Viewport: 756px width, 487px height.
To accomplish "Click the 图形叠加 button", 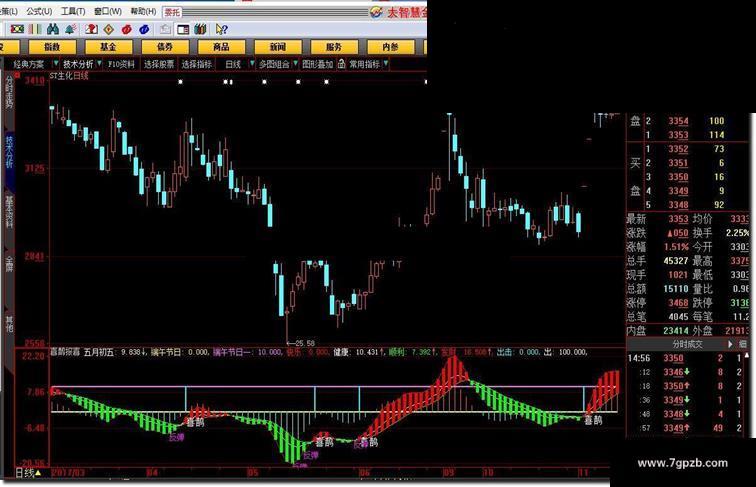I will [x=317, y=64].
